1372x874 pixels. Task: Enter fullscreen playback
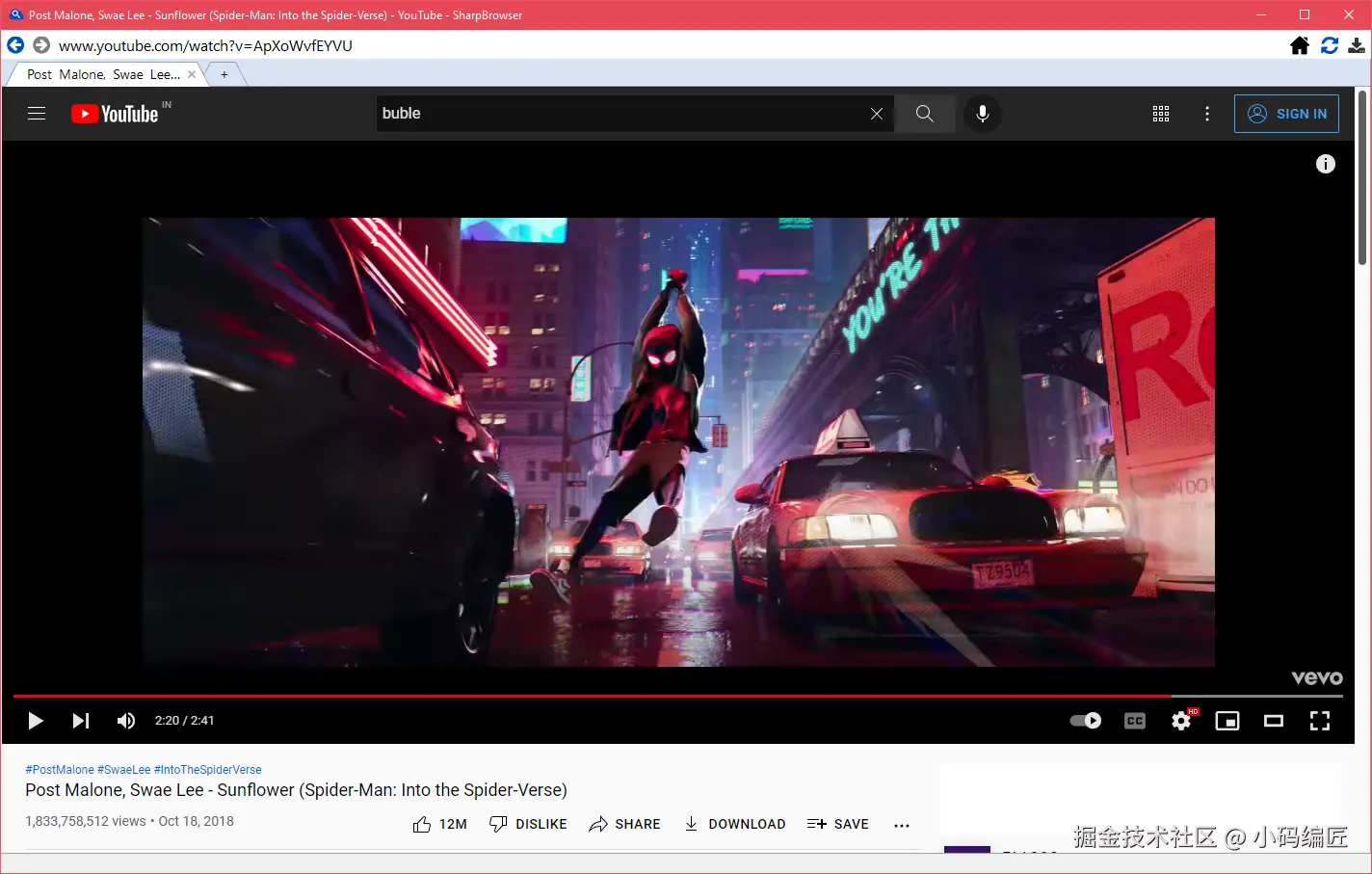[1319, 720]
